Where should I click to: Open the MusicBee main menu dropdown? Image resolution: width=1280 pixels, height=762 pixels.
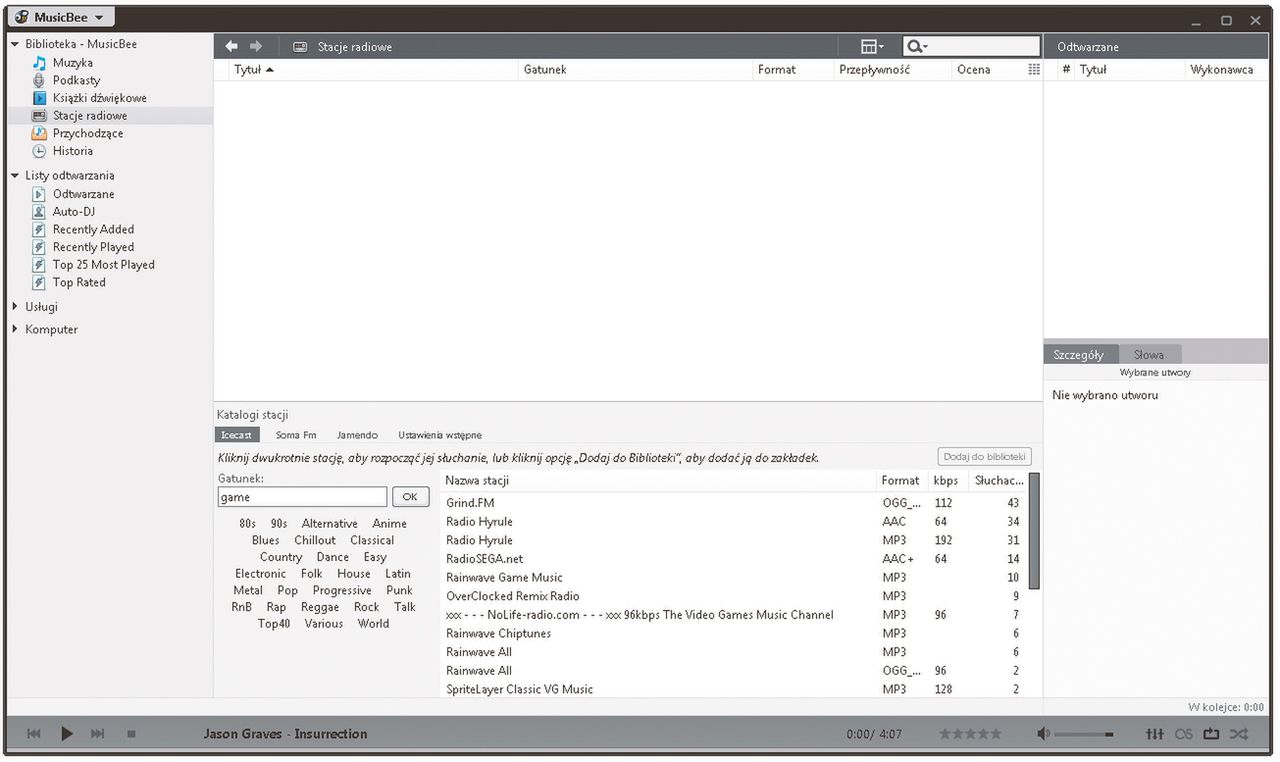click(x=63, y=18)
